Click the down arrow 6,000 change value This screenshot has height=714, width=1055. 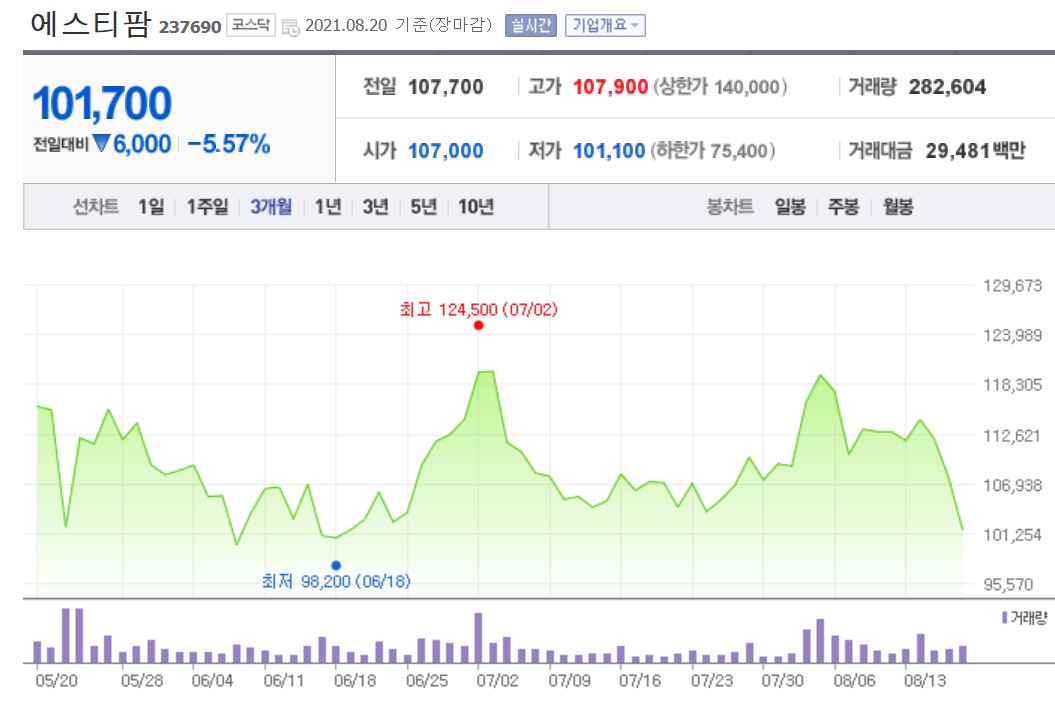[x=132, y=144]
